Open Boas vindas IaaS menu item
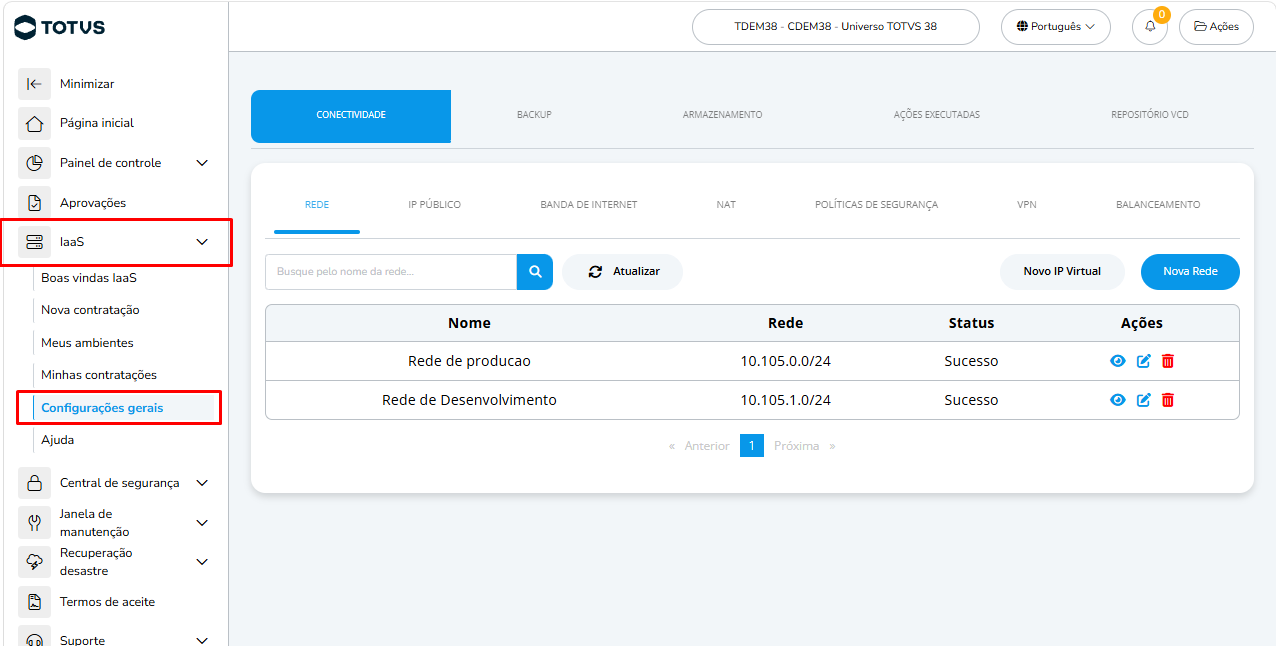The image size is (1276, 646). (x=89, y=278)
